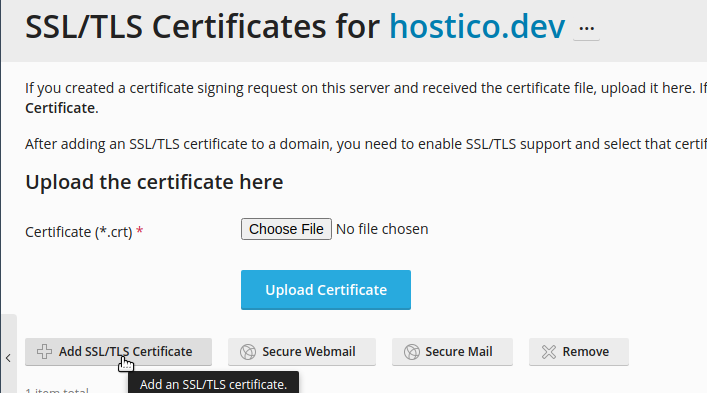Click the 'Certificate (*.crt)' field label
The image size is (707, 393).
point(79,232)
